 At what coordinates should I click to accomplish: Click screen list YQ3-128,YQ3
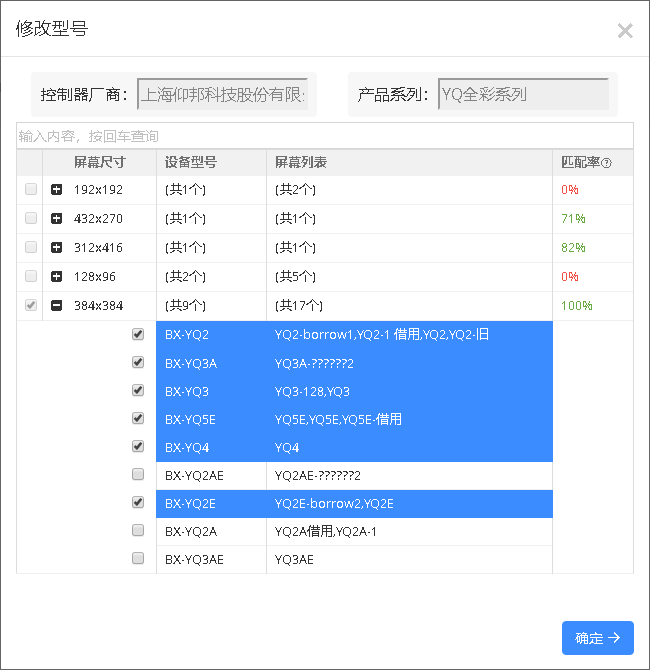coord(312,391)
